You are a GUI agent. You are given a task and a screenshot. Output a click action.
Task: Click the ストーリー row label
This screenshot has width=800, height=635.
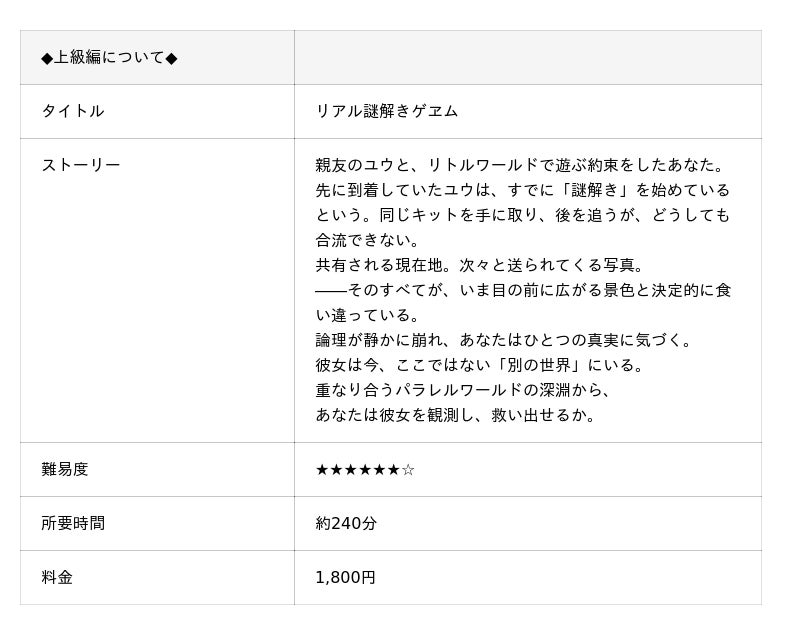pyautogui.click(x=80, y=165)
